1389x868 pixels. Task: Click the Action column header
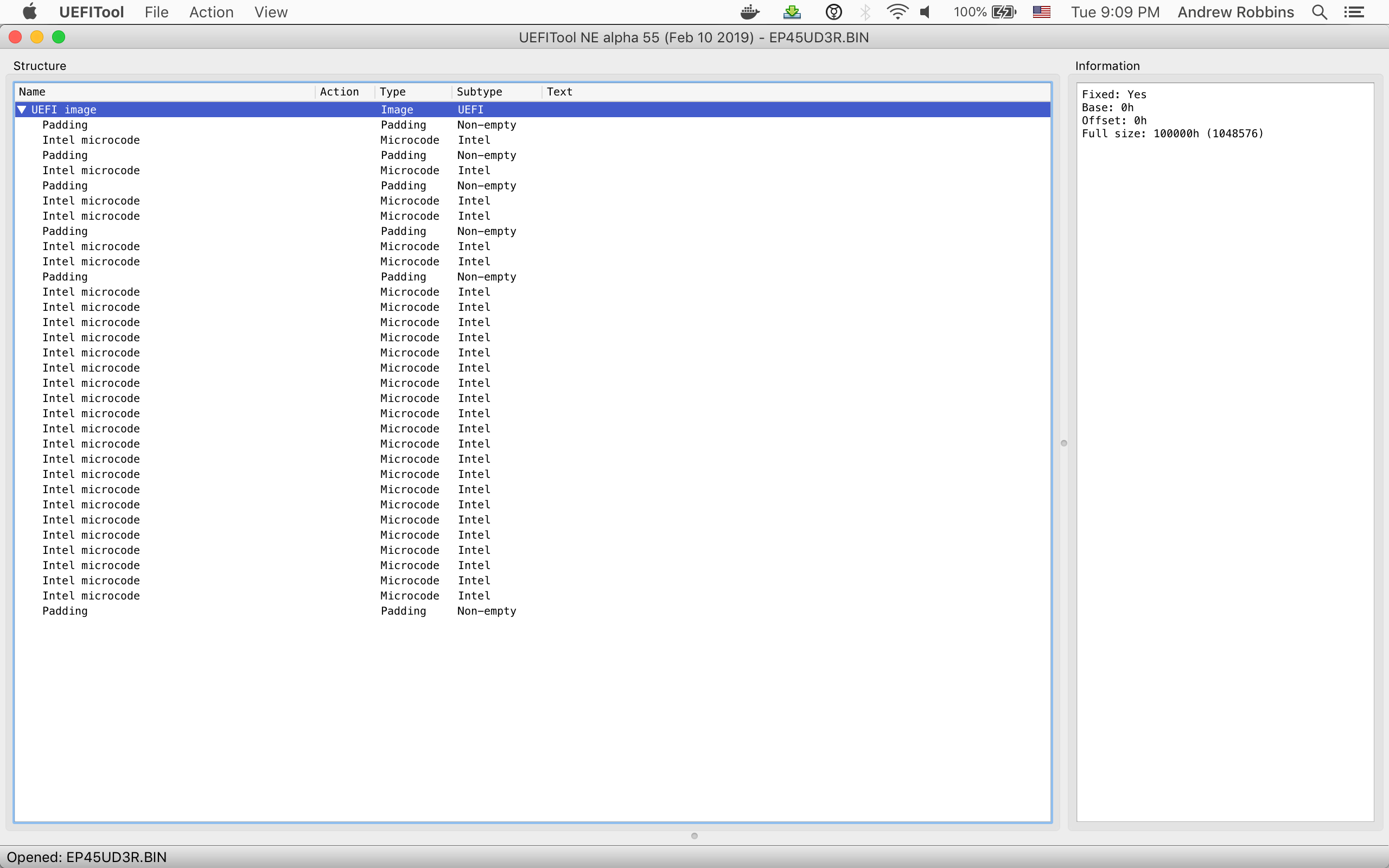click(x=345, y=92)
